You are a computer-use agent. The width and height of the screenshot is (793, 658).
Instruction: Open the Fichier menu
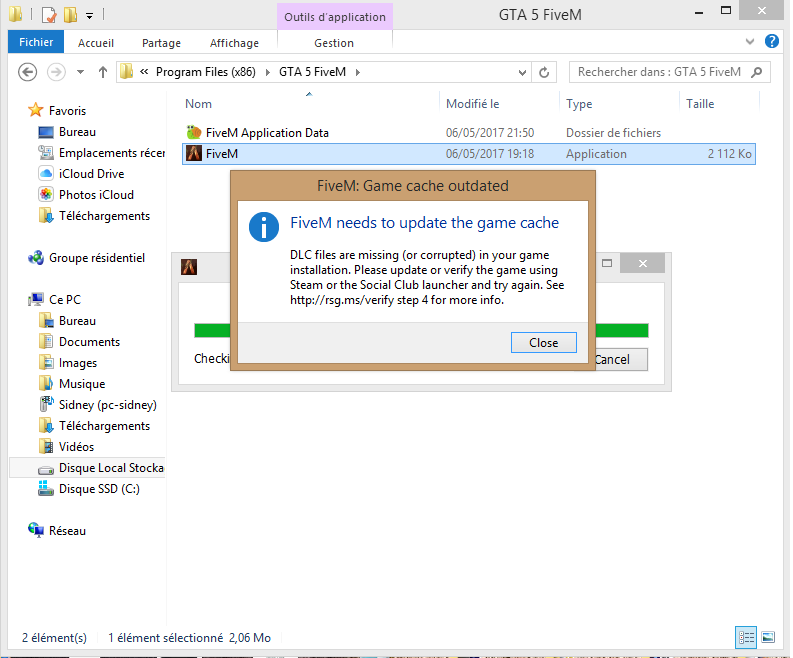tap(36, 42)
